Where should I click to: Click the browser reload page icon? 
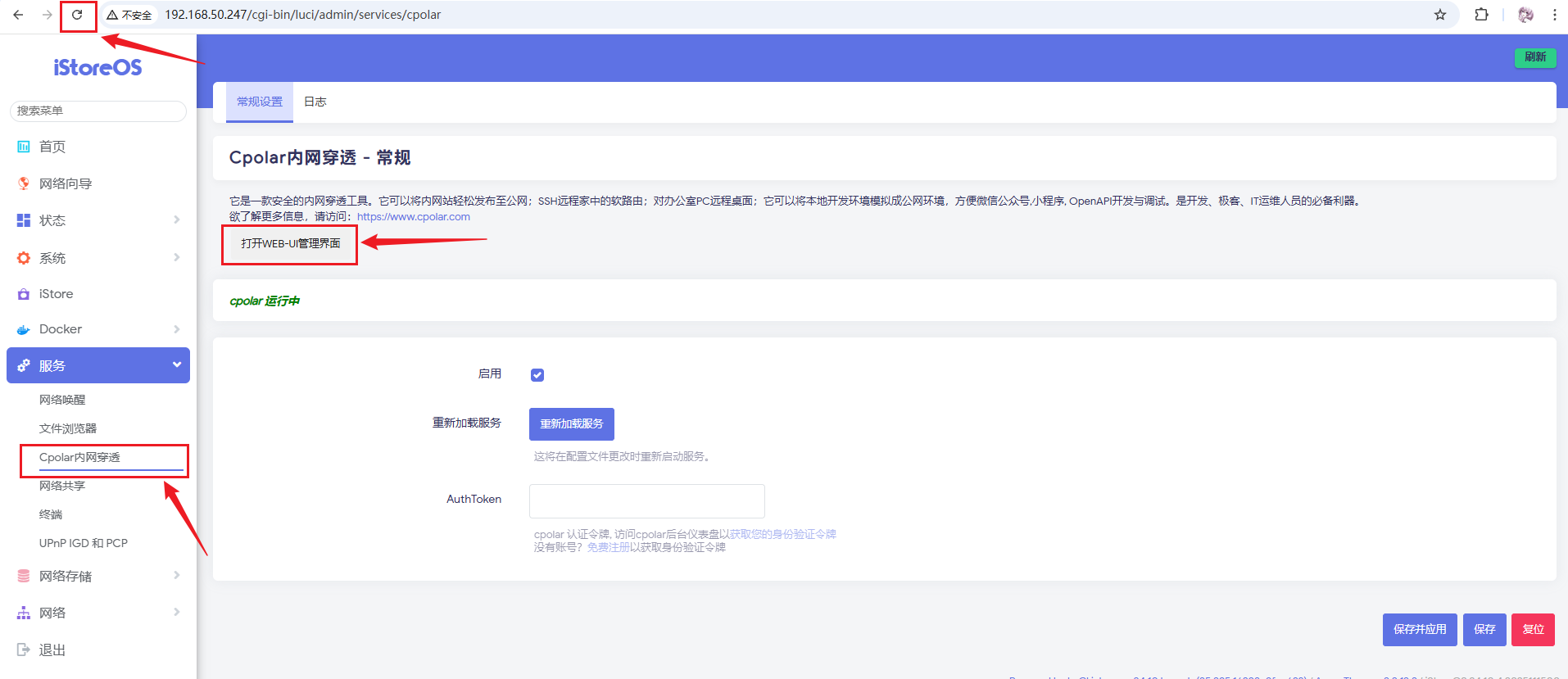pos(77,15)
